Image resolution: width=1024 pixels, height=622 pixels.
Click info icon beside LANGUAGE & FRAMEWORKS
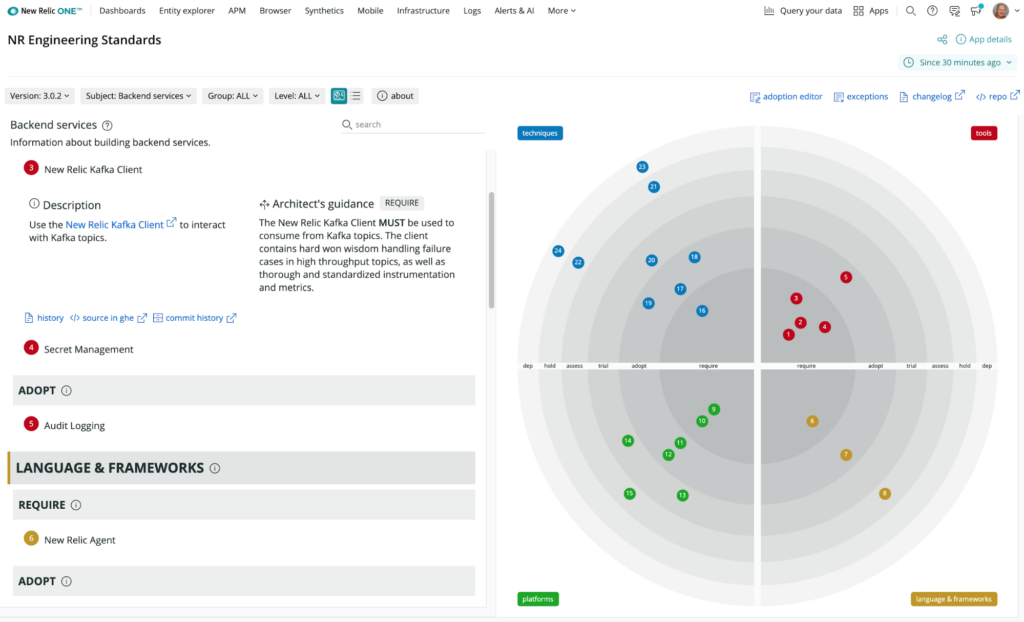click(215, 468)
